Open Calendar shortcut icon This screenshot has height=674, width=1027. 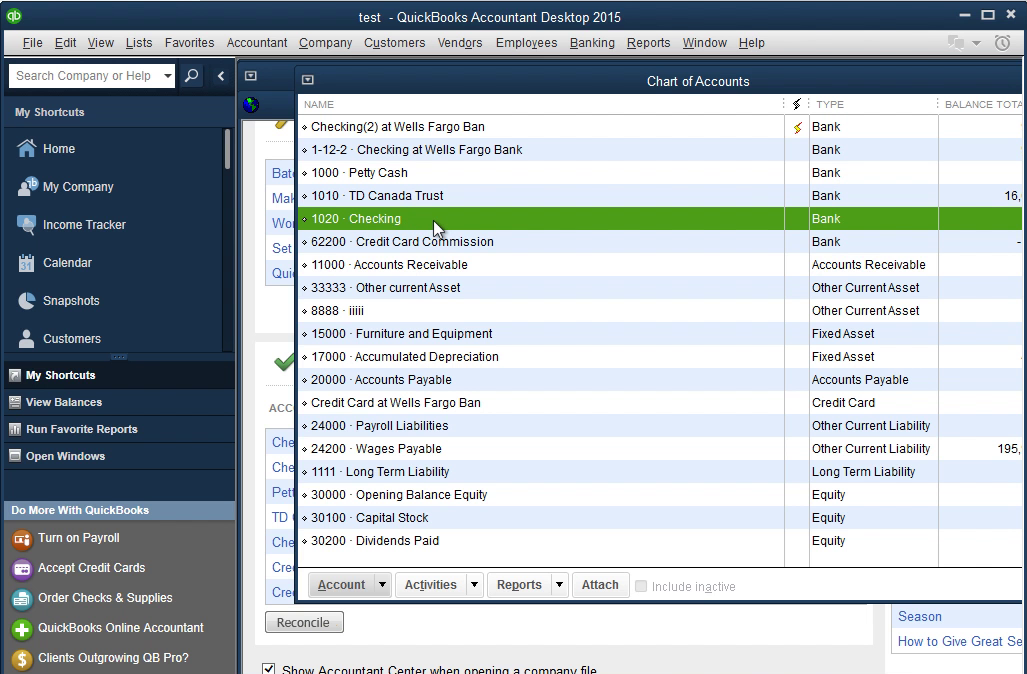tap(26, 263)
